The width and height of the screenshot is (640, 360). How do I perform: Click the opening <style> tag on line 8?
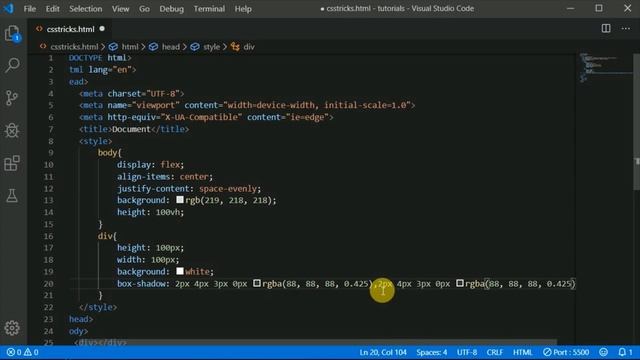(95, 141)
